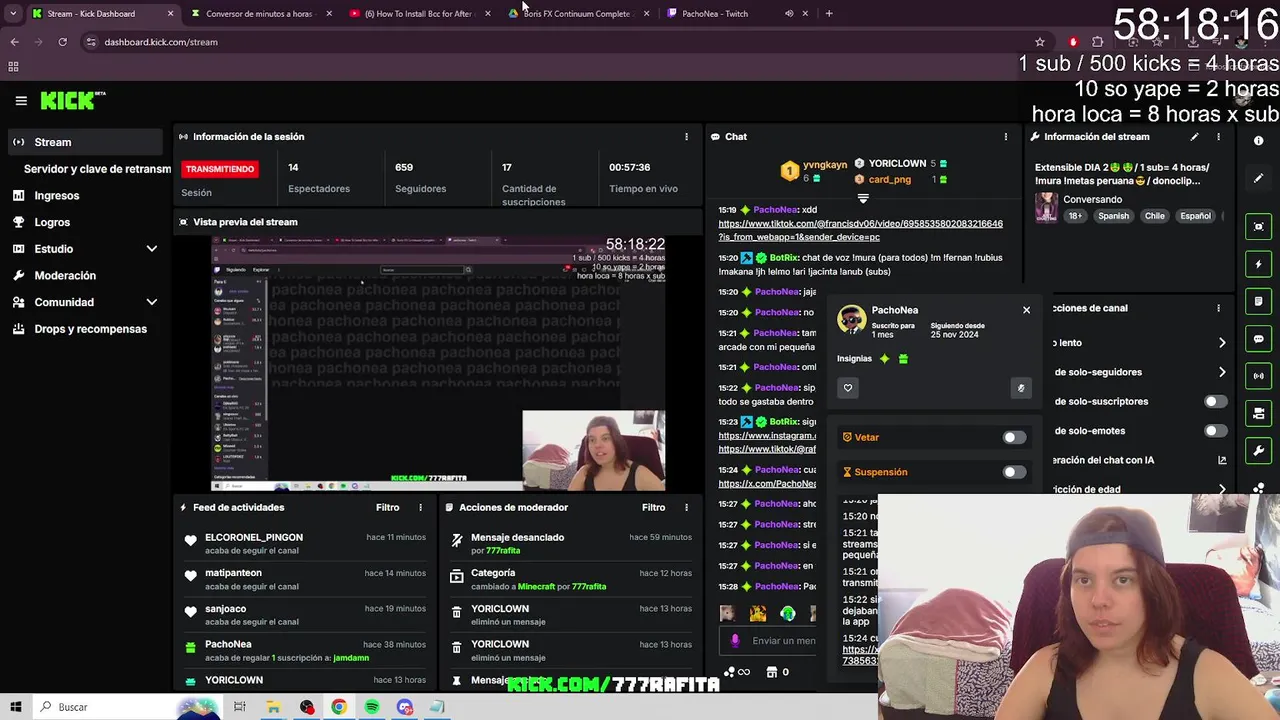Screen dimensions: 1280x720
Task: Open a new browser tab
Action: (829, 14)
